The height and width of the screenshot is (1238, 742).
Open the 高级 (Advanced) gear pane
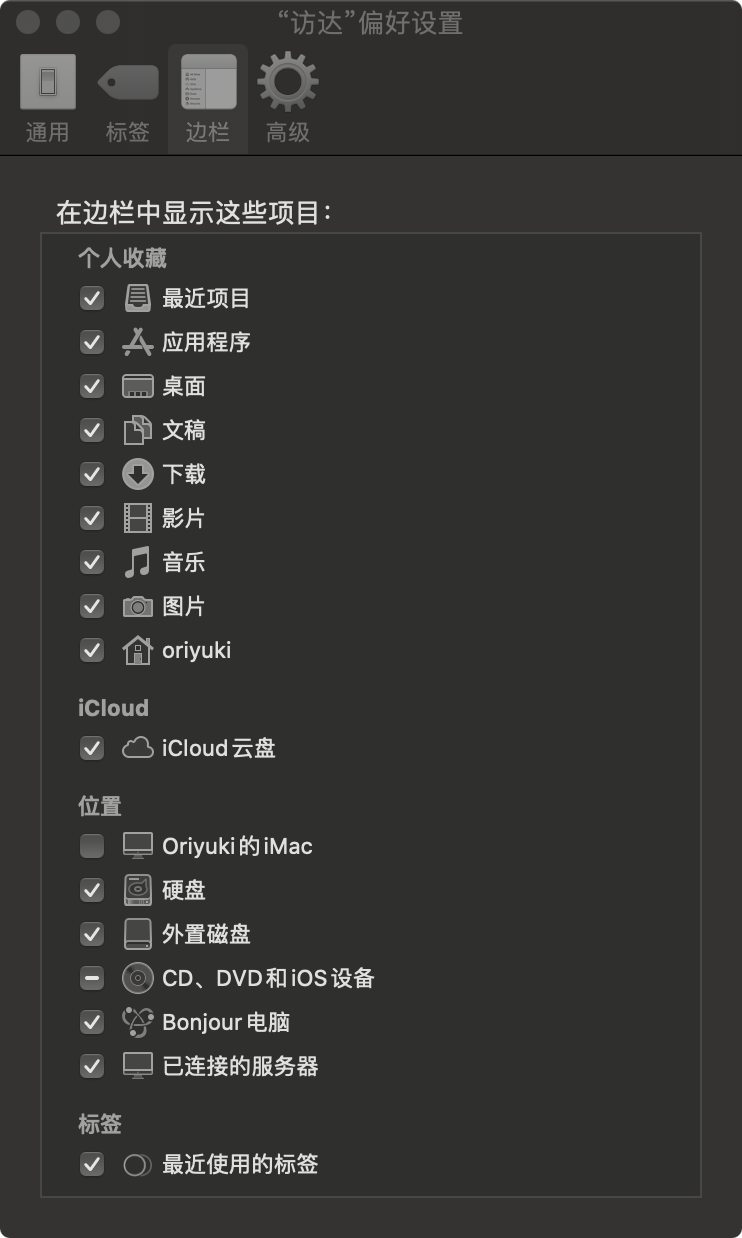[288, 100]
